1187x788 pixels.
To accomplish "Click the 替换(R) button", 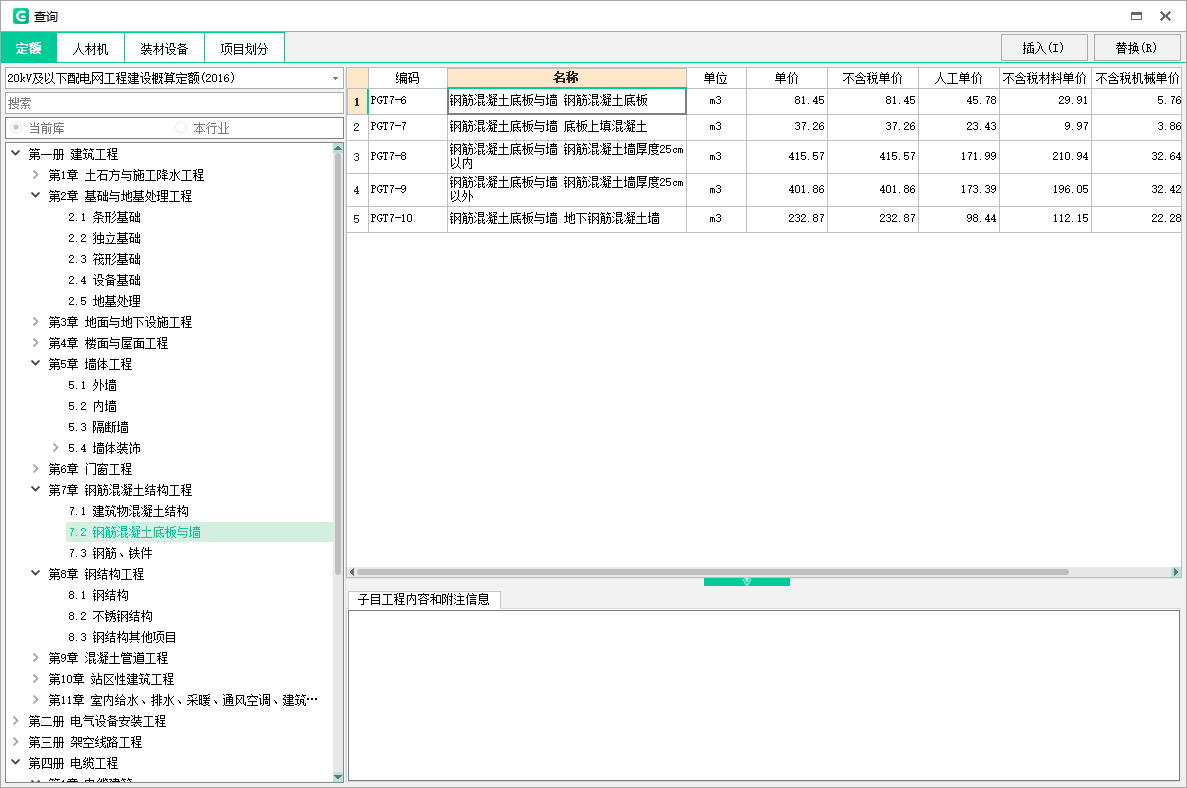I will pos(1136,48).
